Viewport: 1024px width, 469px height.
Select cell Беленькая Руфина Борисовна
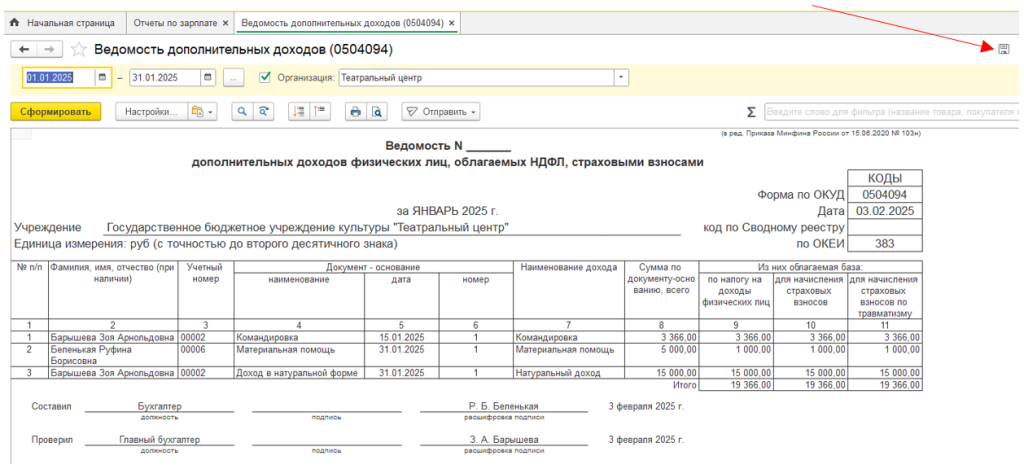(113, 355)
